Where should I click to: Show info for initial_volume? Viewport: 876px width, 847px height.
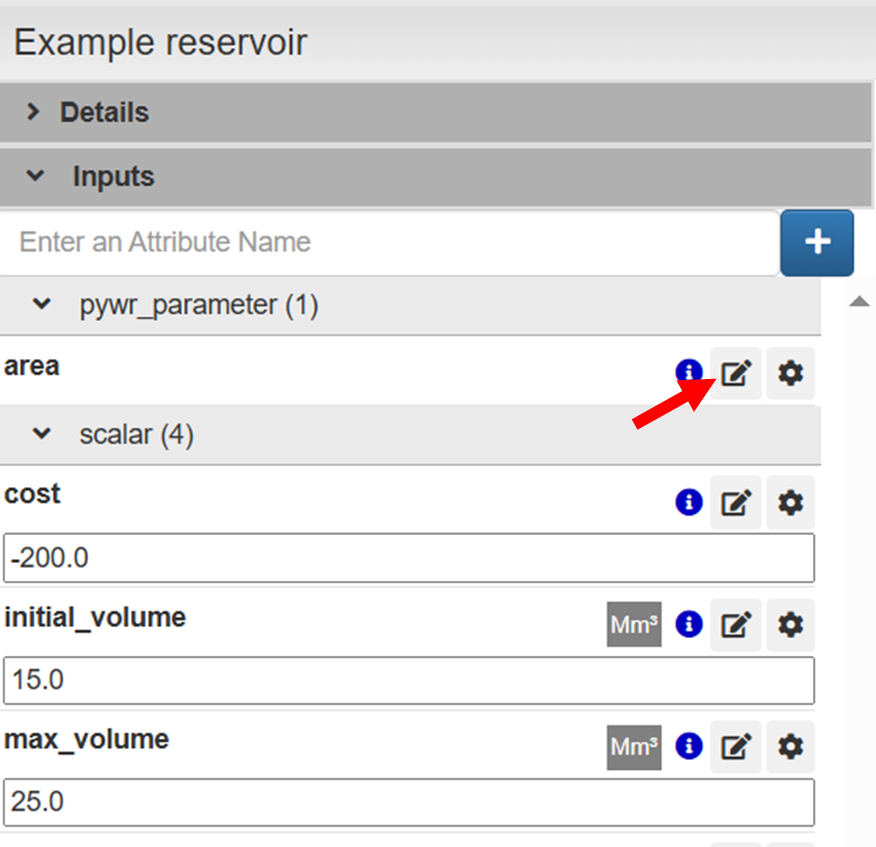point(689,625)
